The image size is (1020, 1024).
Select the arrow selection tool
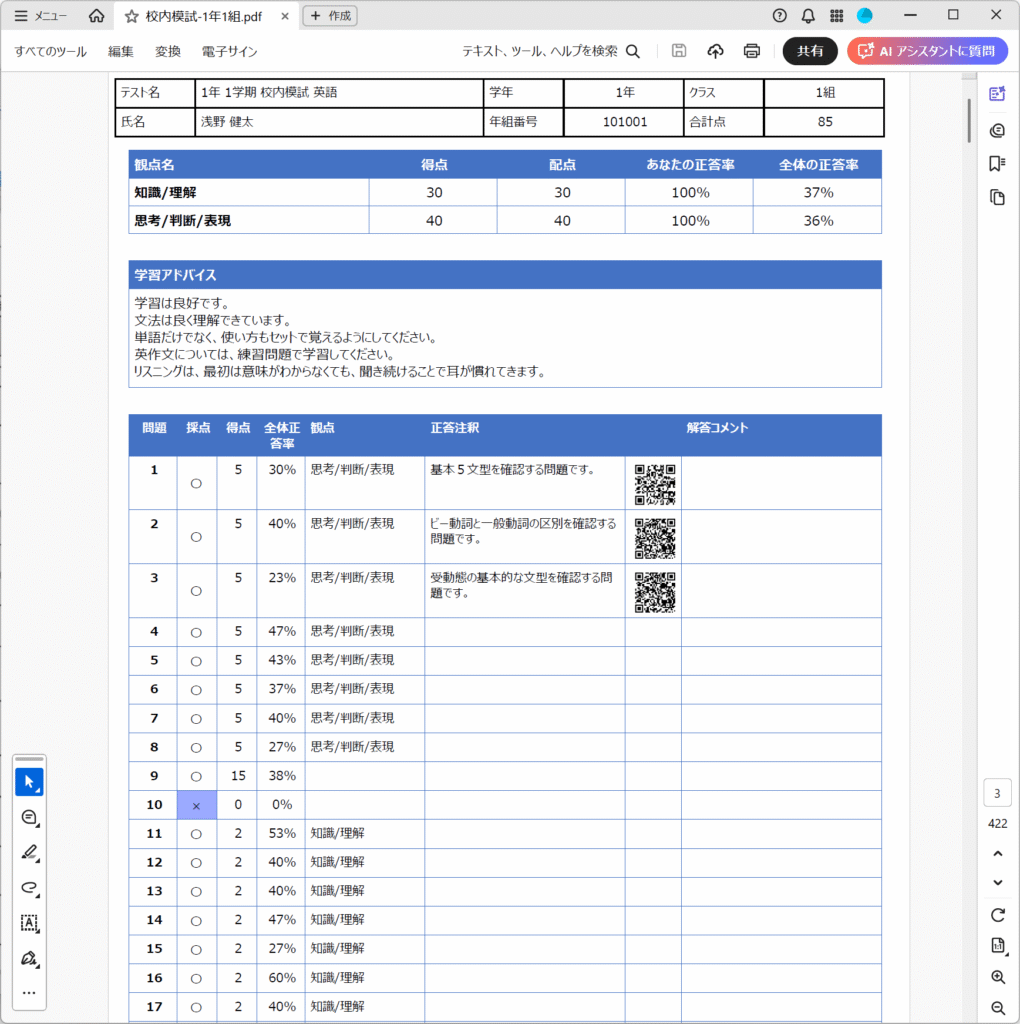click(x=29, y=781)
